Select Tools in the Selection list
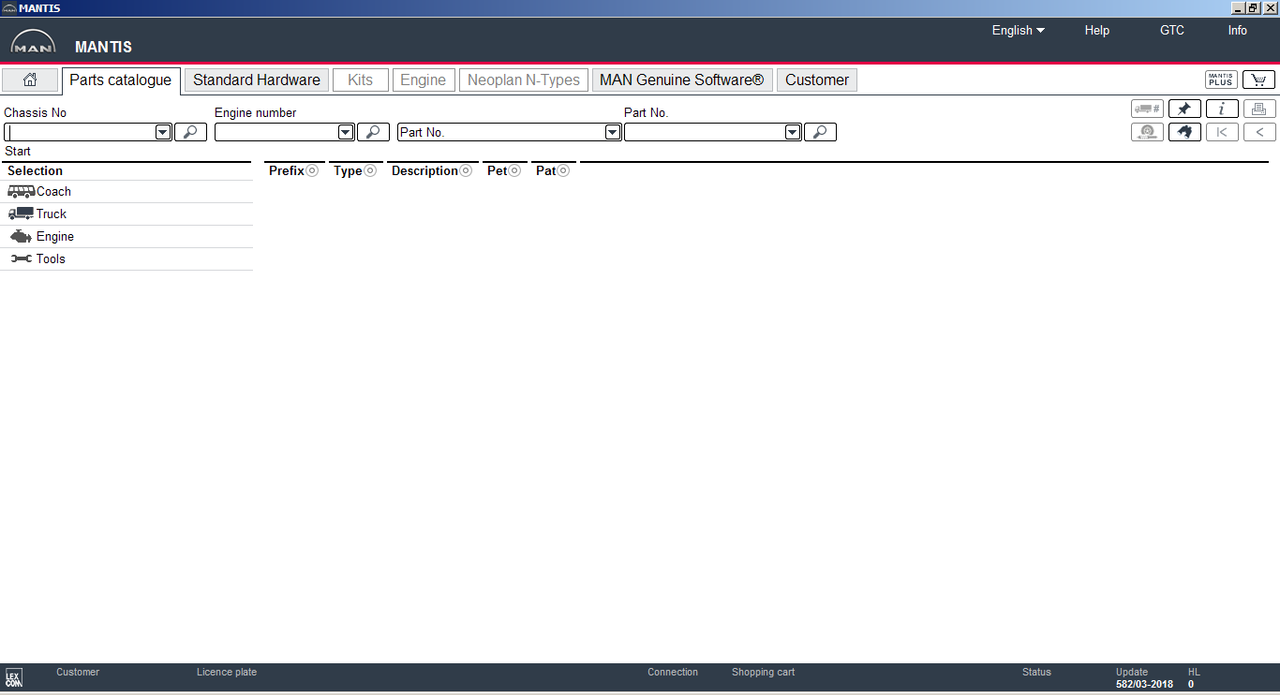This screenshot has height=695, width=1280. point(126,259)
